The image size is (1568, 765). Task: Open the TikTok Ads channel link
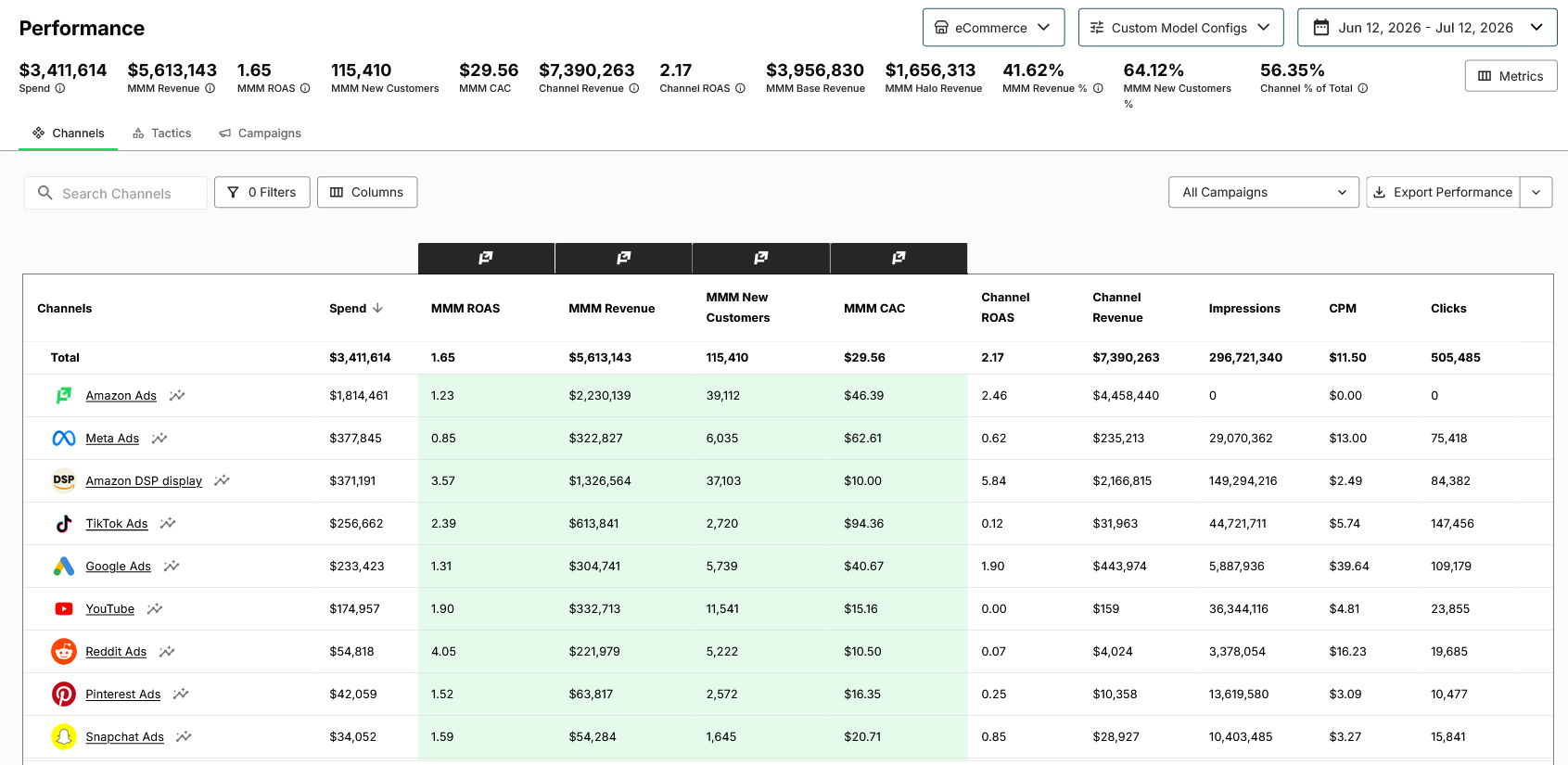117,524
